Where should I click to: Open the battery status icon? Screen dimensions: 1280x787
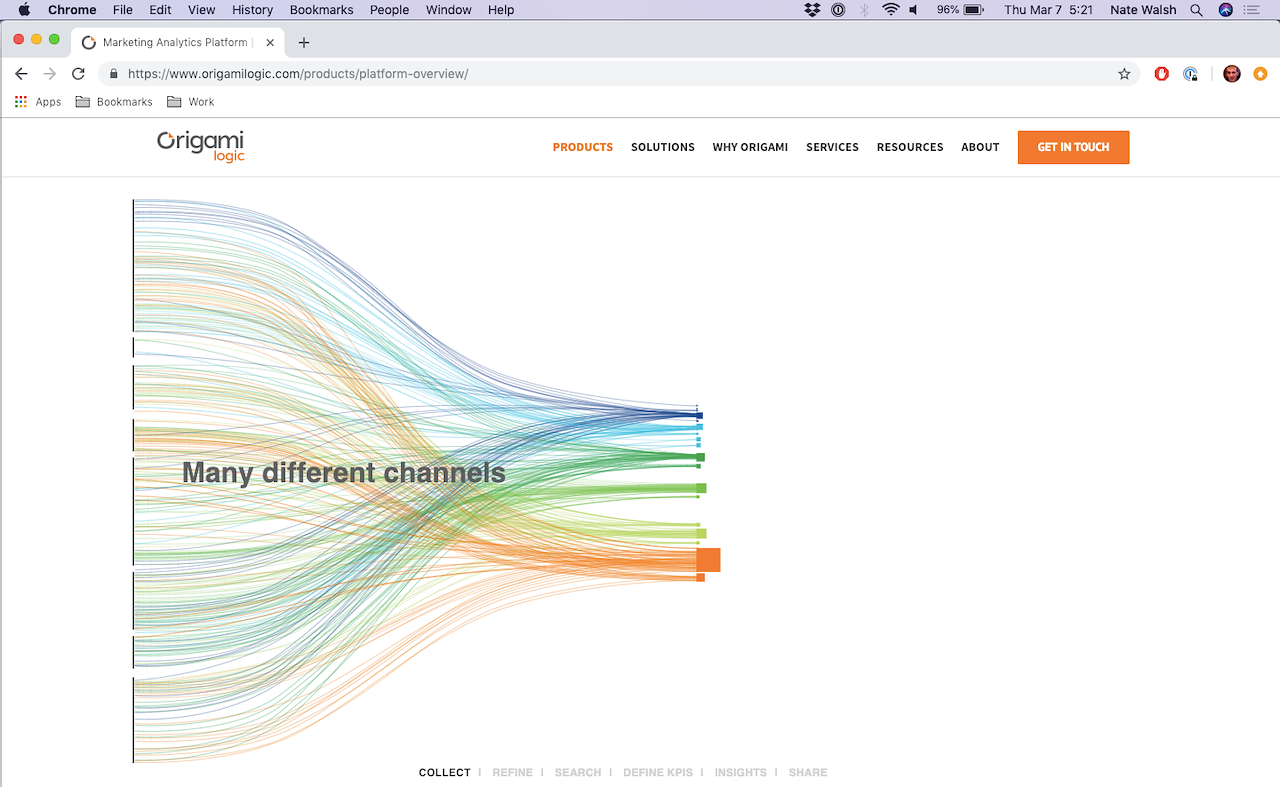(x=973, y=10)
